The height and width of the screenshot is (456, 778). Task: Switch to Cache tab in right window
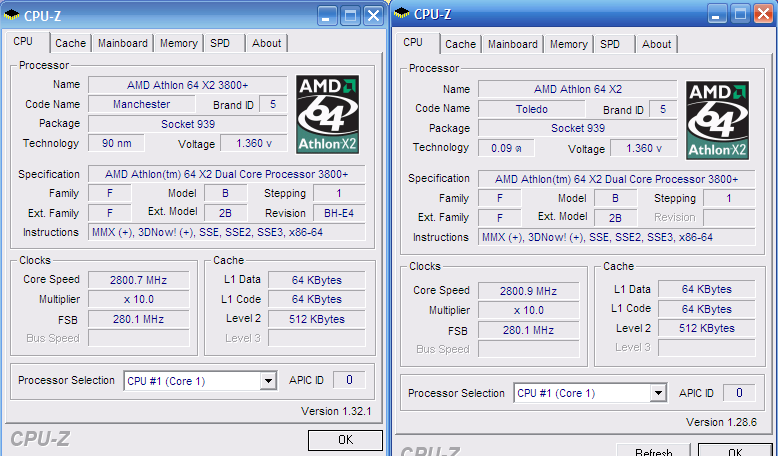(460, 44)
